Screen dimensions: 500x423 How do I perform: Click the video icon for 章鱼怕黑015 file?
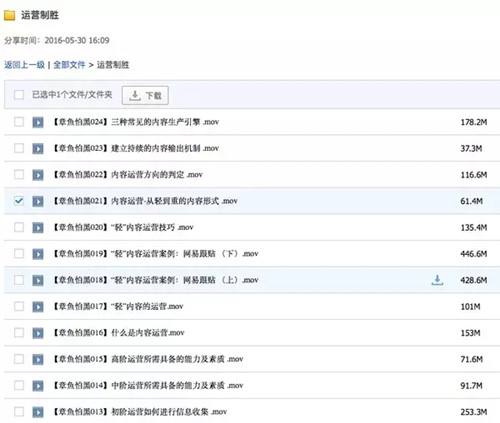point(38,359)
